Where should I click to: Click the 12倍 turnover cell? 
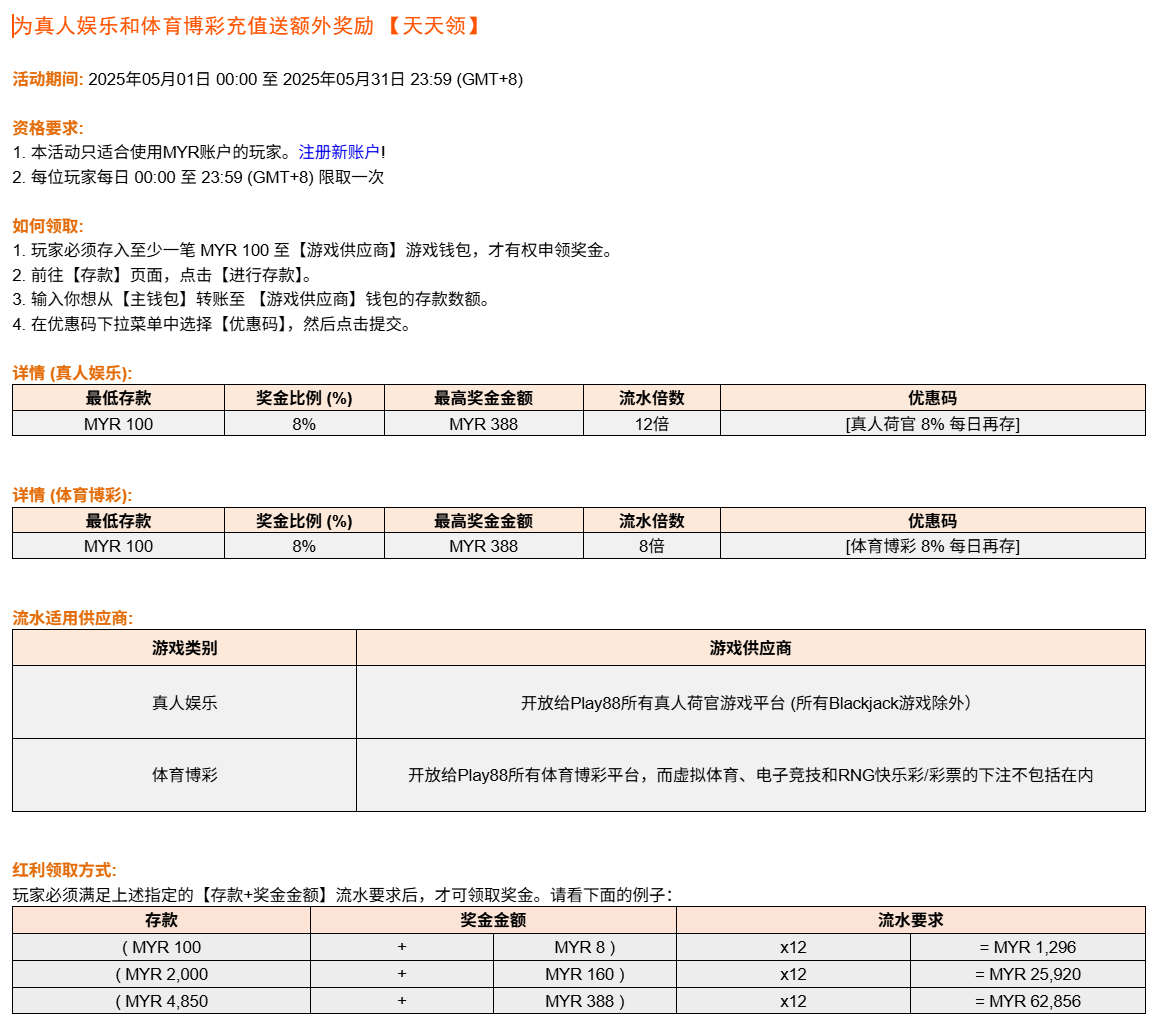coord(651,424)
